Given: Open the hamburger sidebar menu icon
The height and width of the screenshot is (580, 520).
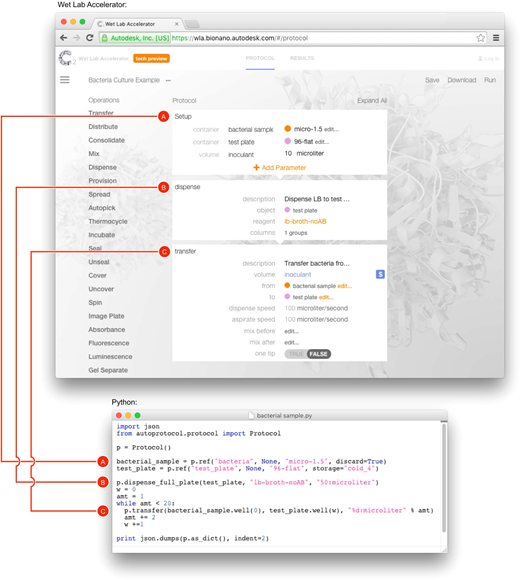Looking at the screenshot, I should (x=65, y=80).
